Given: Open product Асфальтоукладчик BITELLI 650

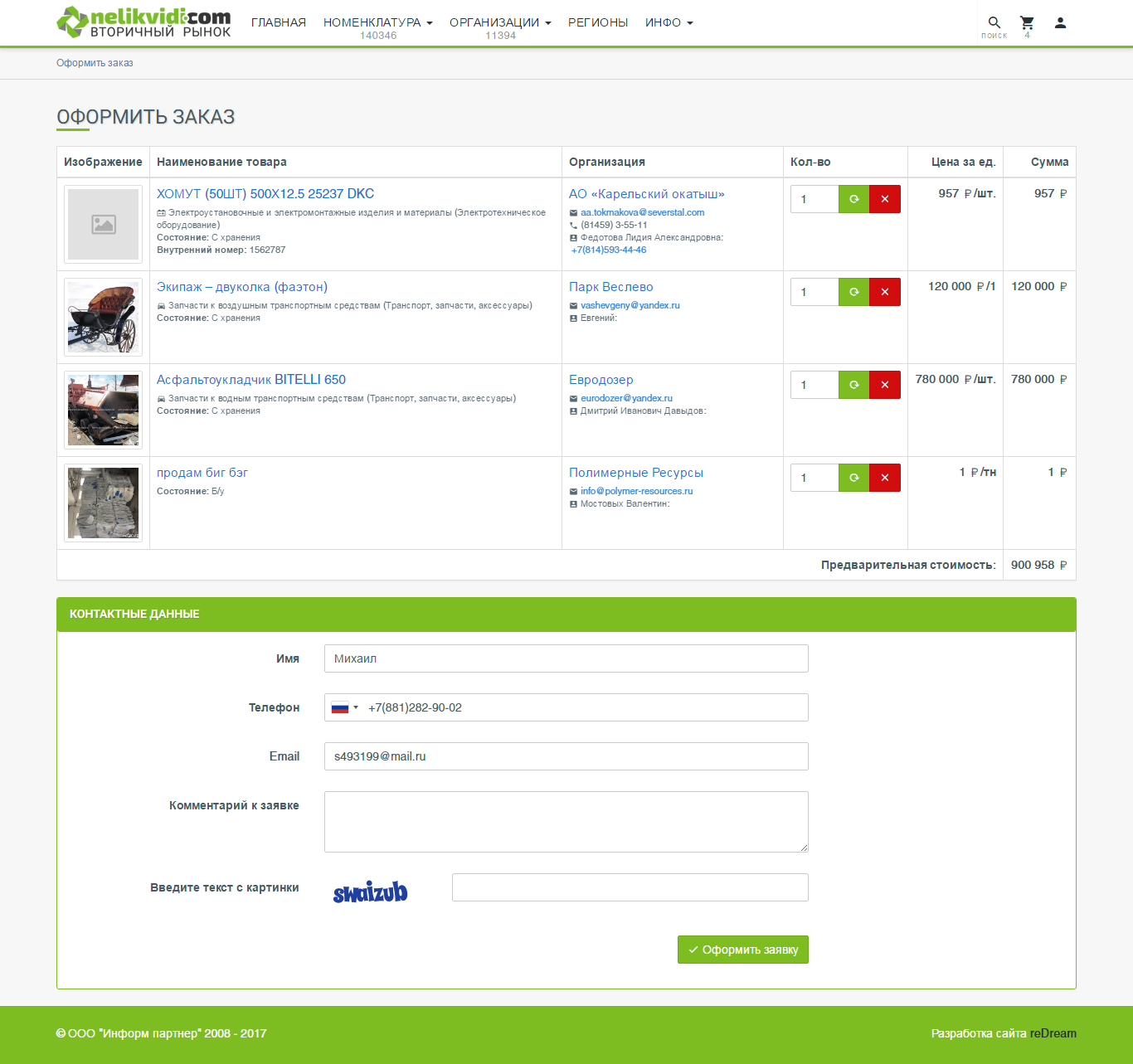Looking at the screenshot, I should point(251,380).
